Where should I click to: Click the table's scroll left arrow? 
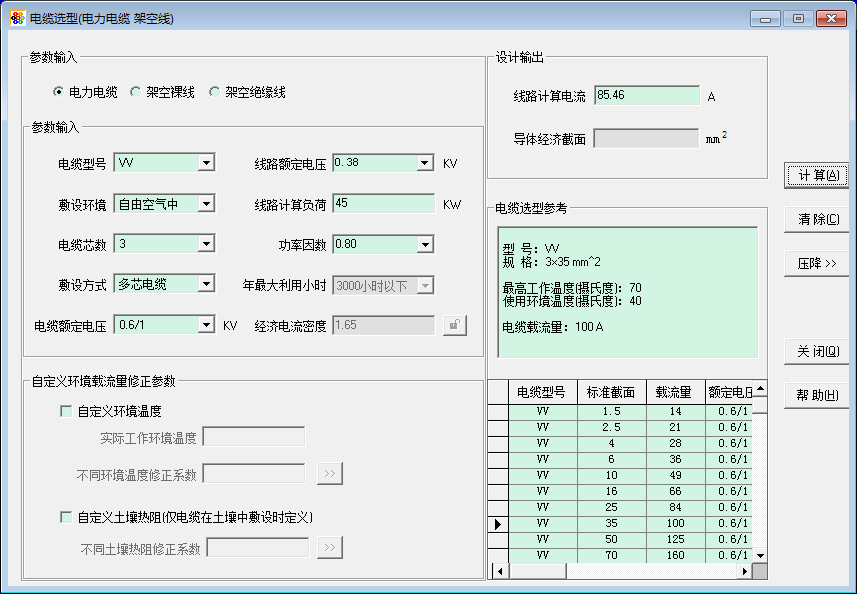click(499, 571)
